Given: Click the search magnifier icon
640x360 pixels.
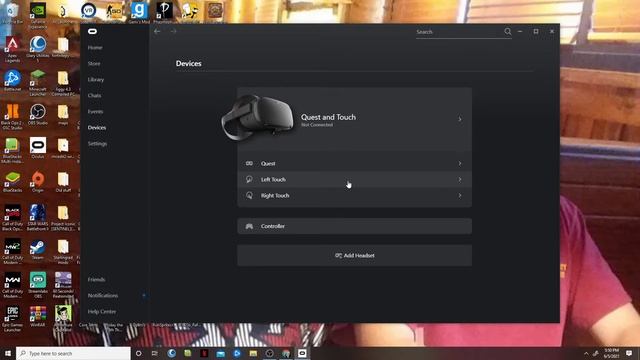Looking at the screenshot, I should coord(507,31).
